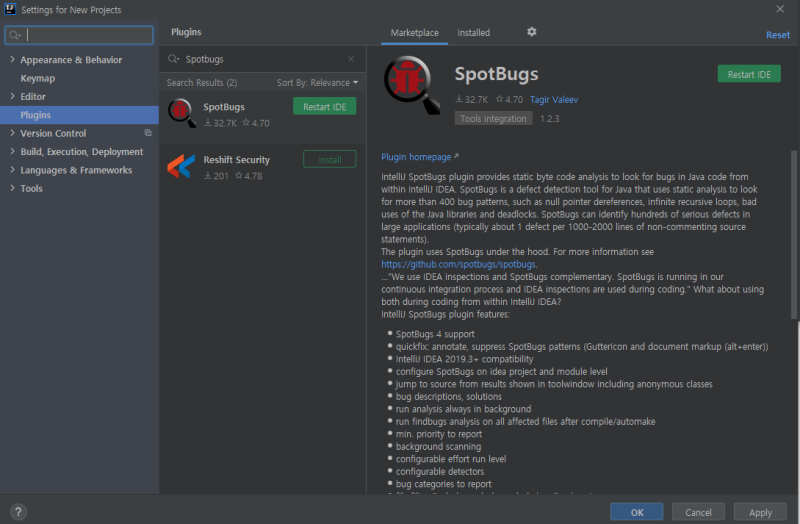Screen dimensions: 800x524
Task: Click the Cancel button
Action: (698, 512)
